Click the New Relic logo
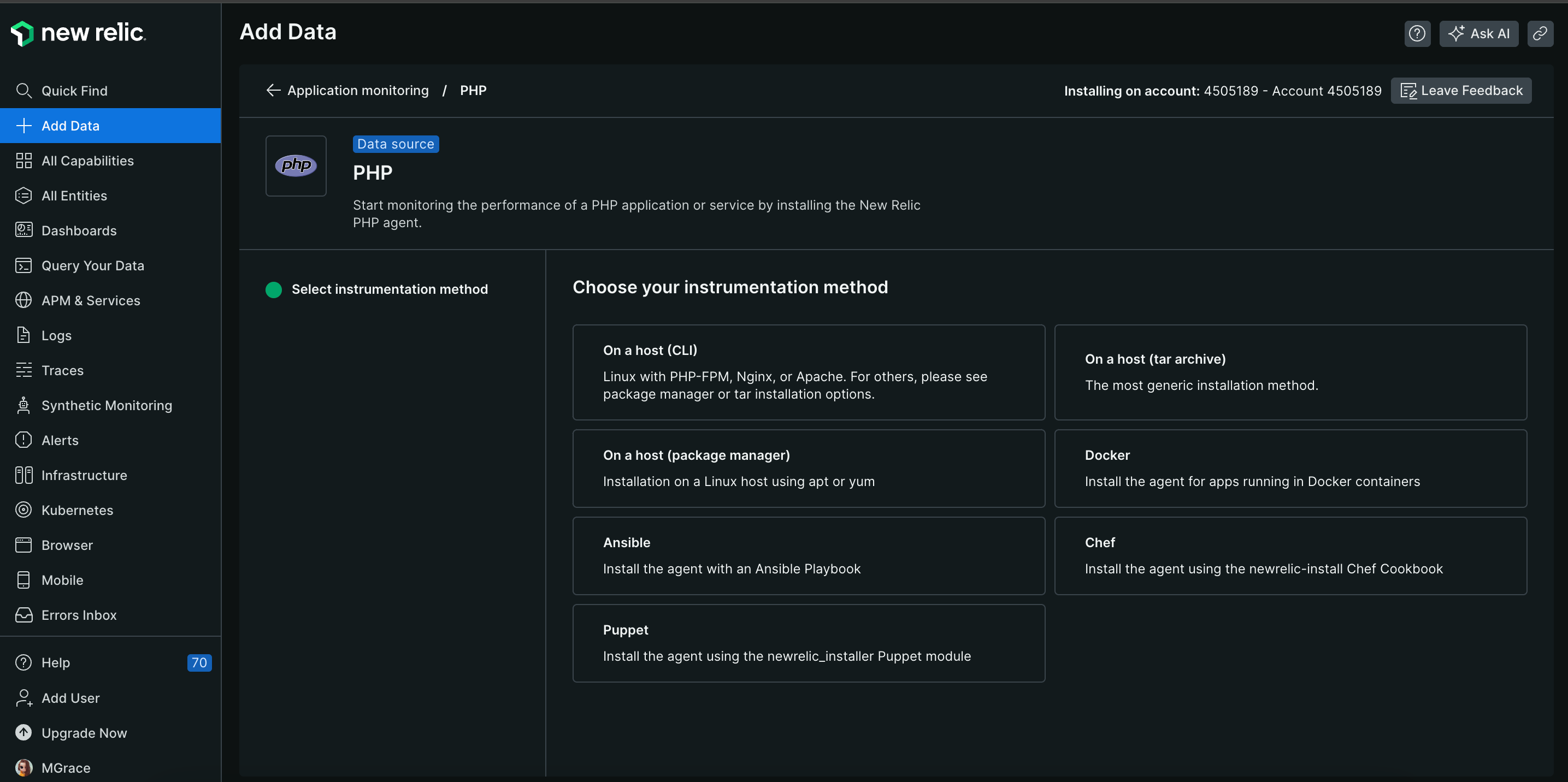The width and height of the screenshot is (1568, 782). click(x=79, y=33)
